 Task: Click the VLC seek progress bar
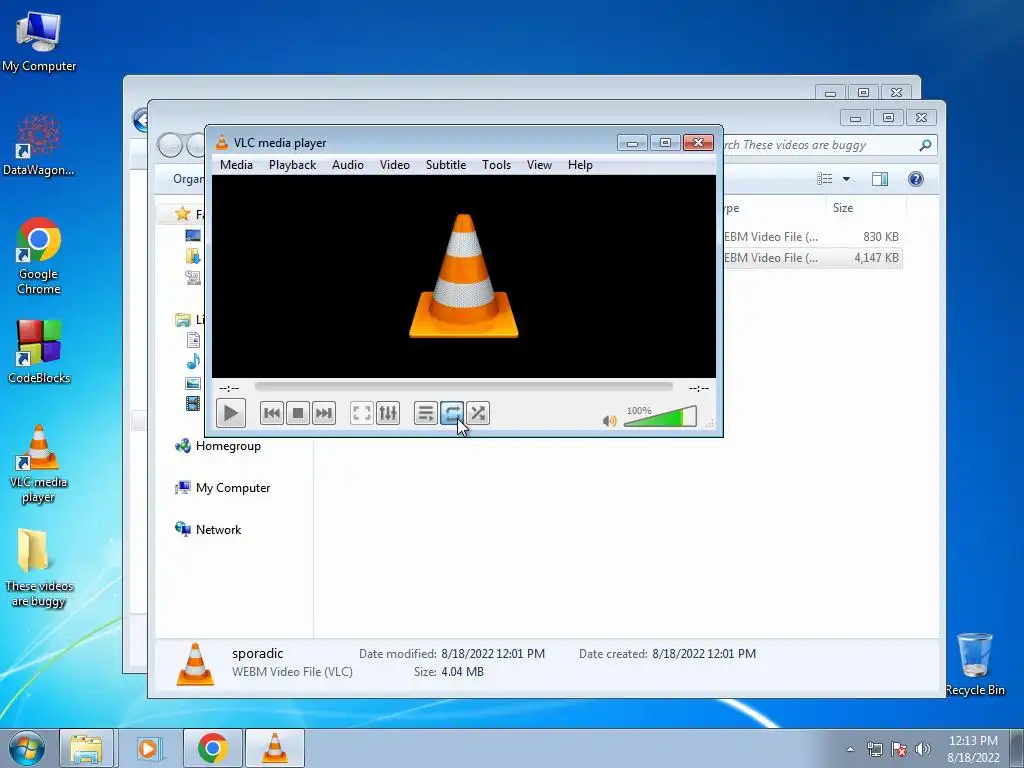click(464, 387)
